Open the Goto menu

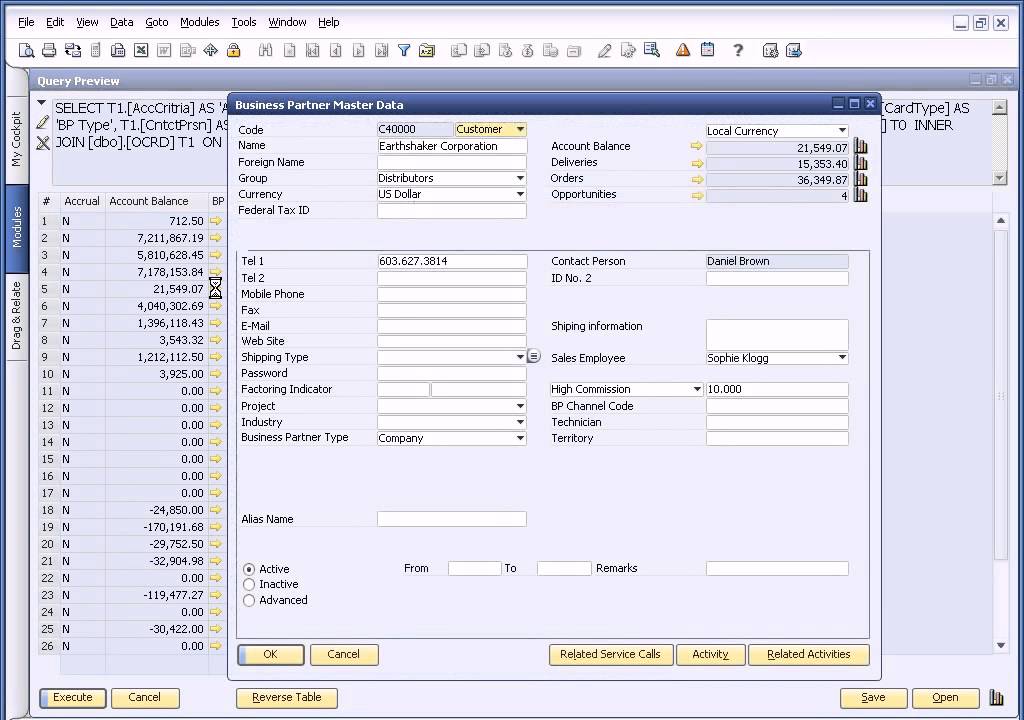(x=157, y=22)
